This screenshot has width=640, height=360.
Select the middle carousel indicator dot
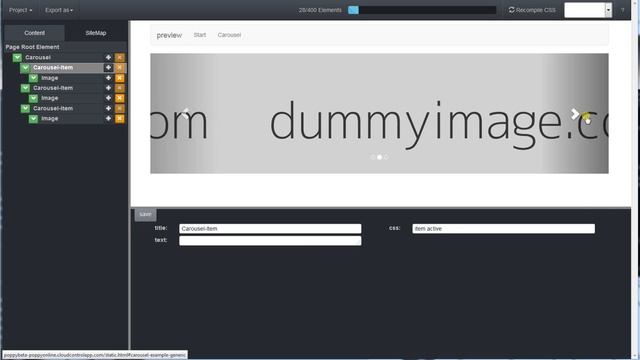click(x=380, y=157)
